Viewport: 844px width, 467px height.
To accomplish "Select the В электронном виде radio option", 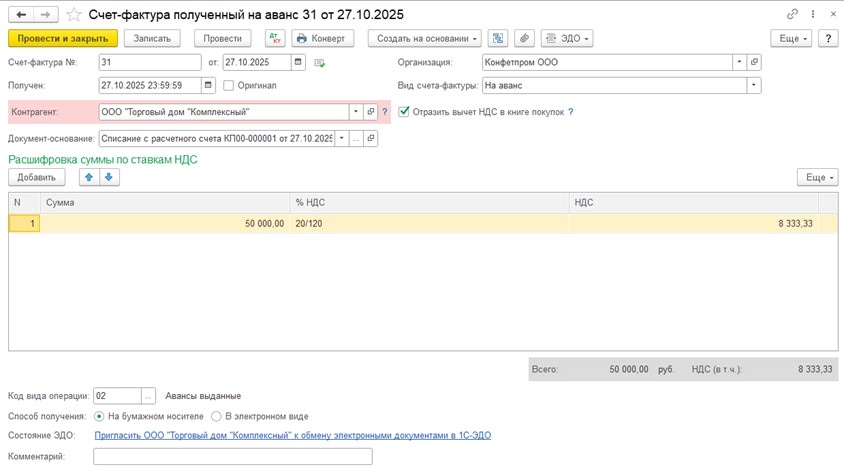I will click(215, 416).
